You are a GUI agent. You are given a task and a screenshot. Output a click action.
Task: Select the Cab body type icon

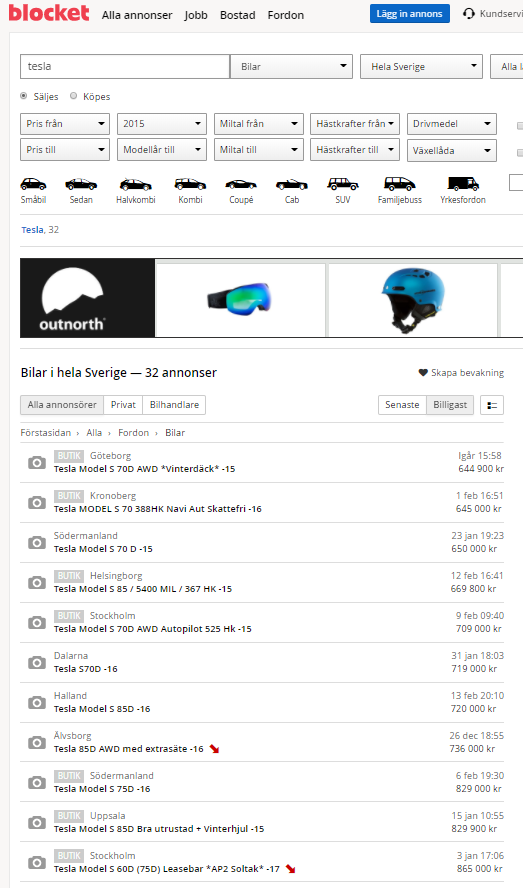click(x=292, y=184)
